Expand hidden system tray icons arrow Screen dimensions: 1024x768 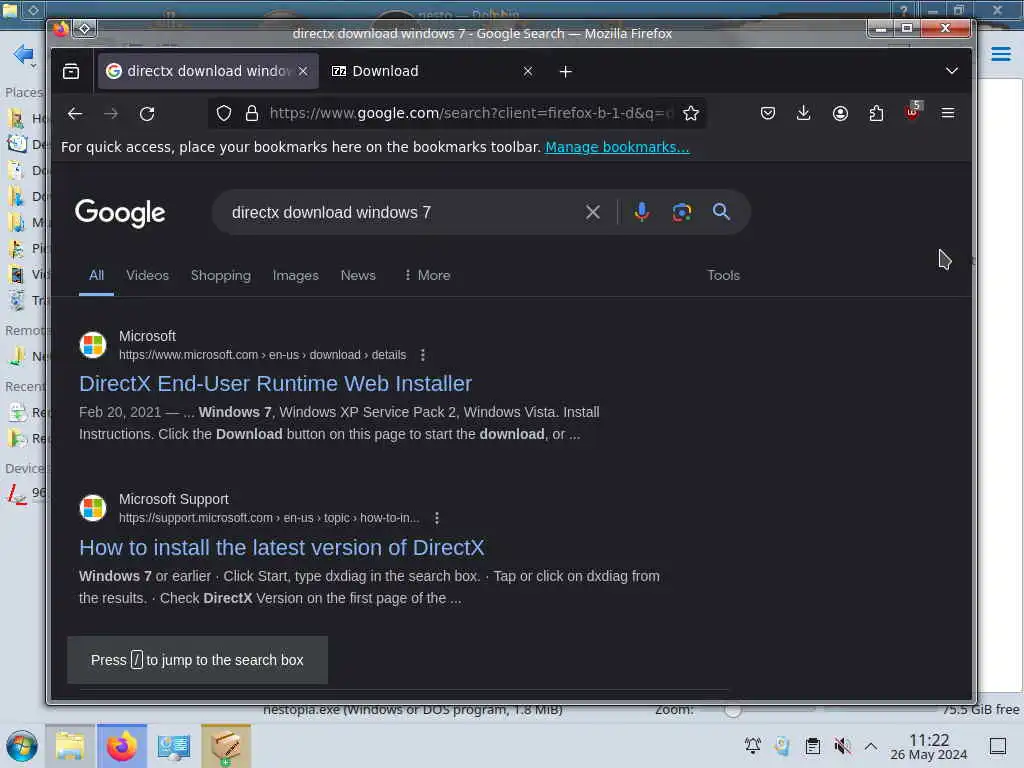(871, 746)
